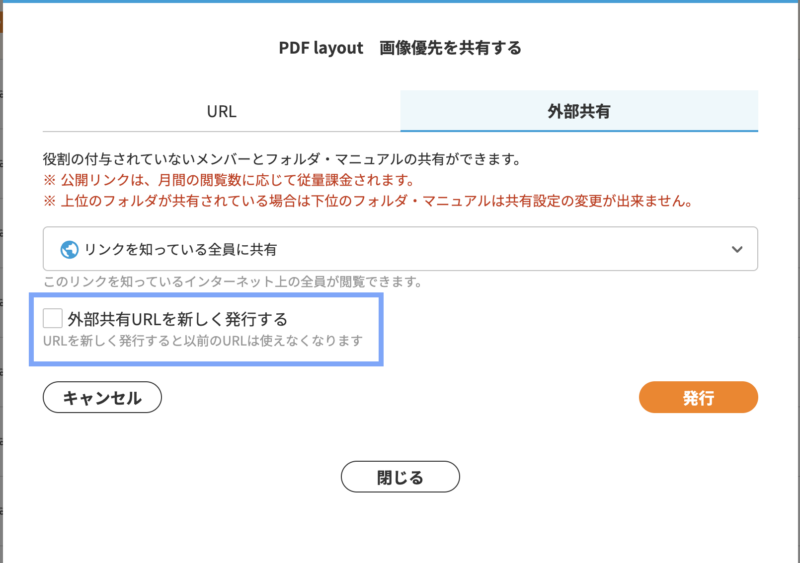Enable 外部共有URLを新しく発行する checkbox
The height and width of the screenshot is (563, 800).
[x=53, y=318]
